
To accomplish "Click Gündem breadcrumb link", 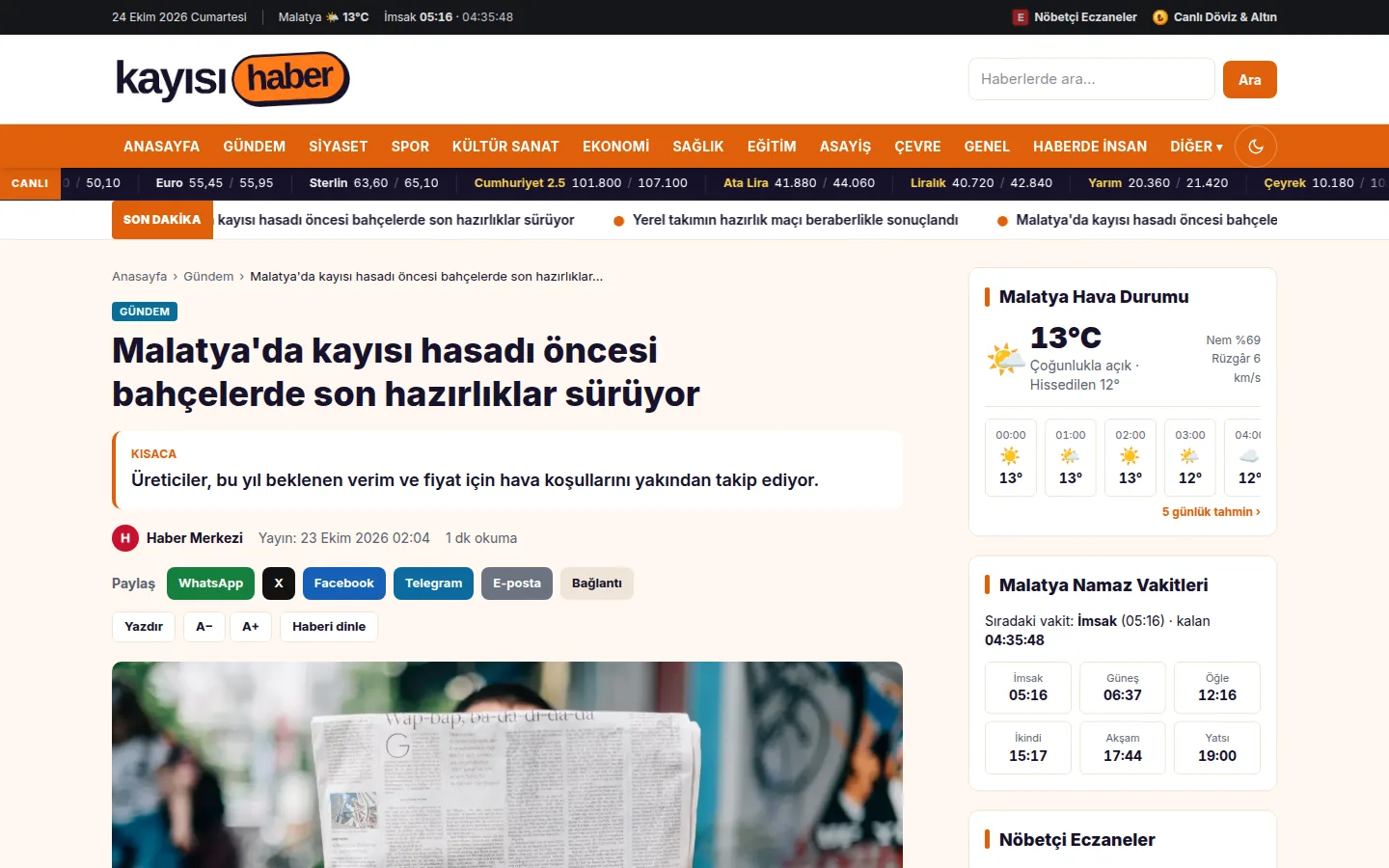I will [x=208, y=277].
